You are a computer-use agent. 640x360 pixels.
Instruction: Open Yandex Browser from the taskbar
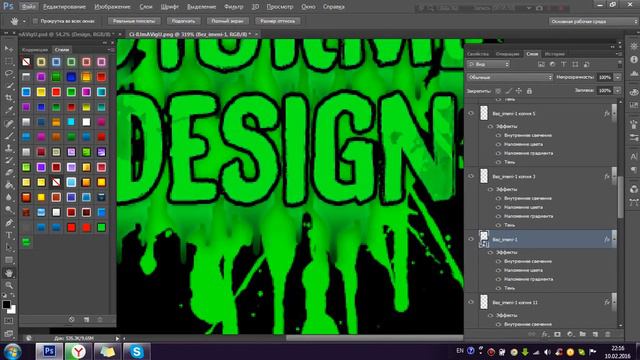pos(78,351)
